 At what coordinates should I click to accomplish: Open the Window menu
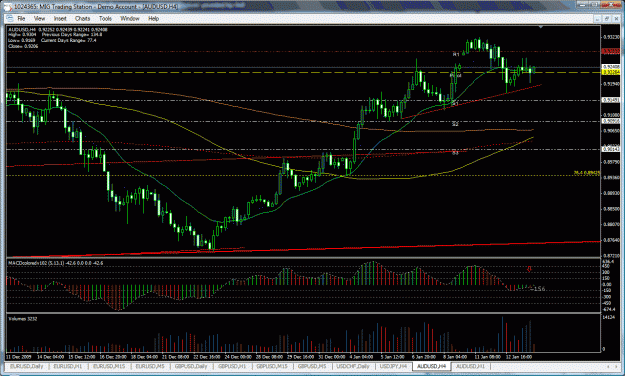click(x=130, y=18)
